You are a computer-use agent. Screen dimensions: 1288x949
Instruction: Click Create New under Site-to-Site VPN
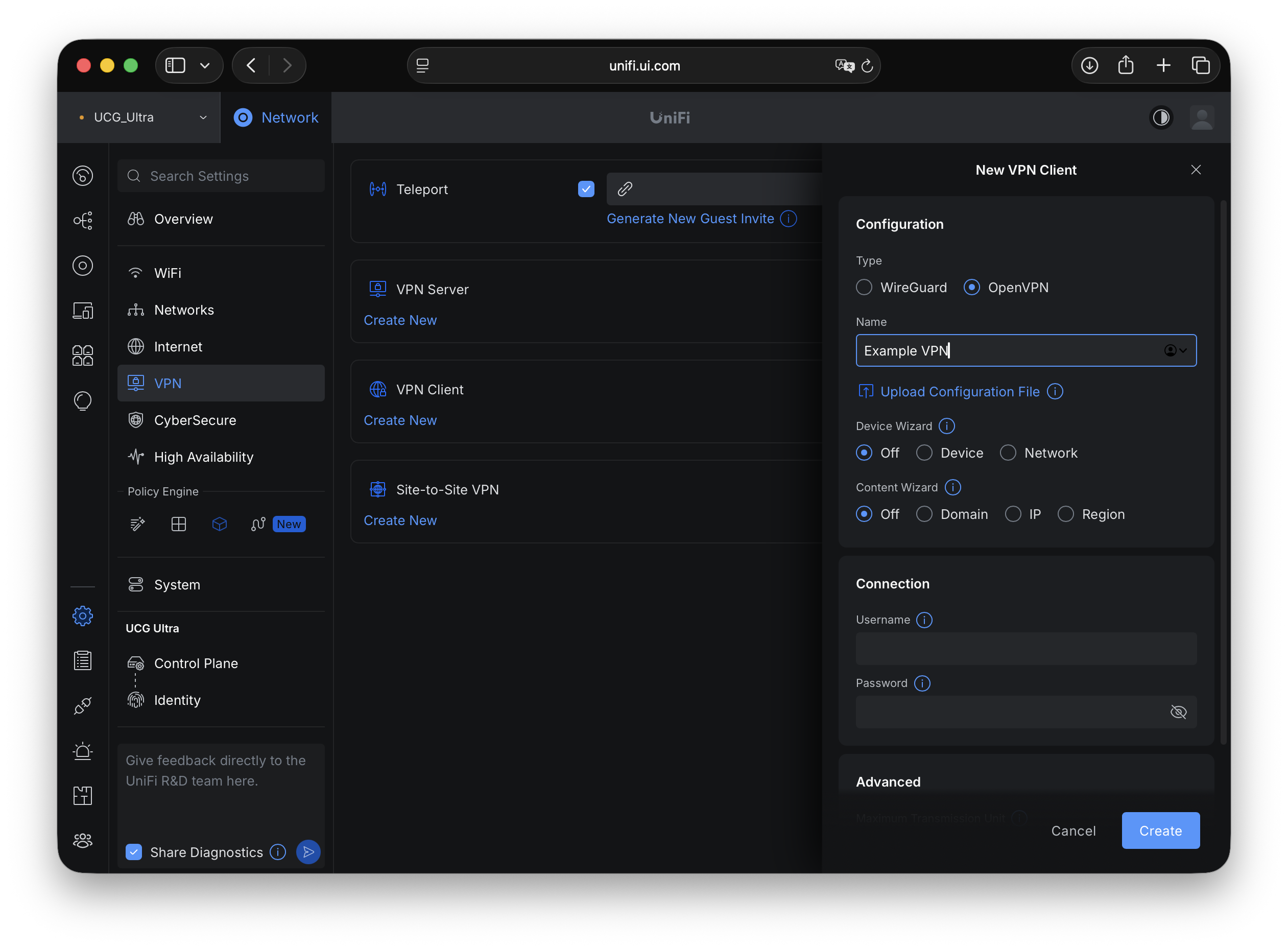pyautogui.click(x=400, y=520)
